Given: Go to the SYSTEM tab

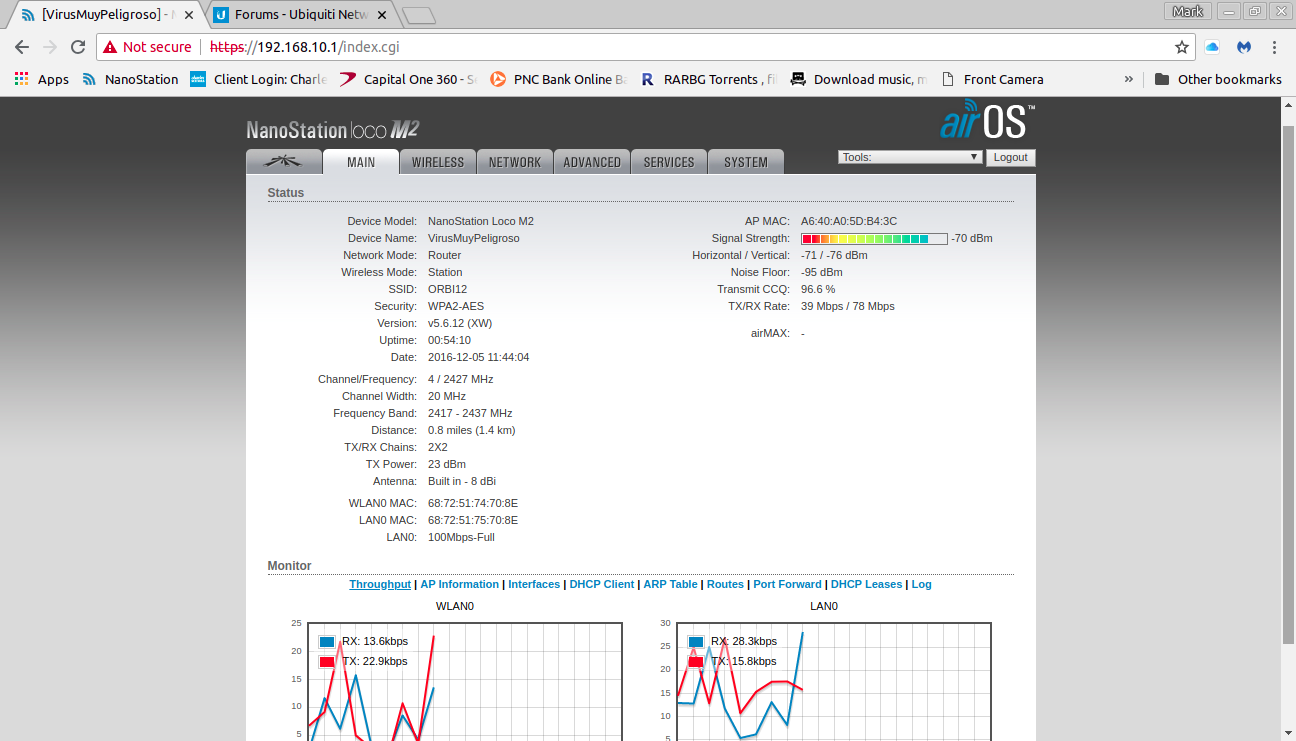Looking at the screenshot, I should click(x=746, y=162).
